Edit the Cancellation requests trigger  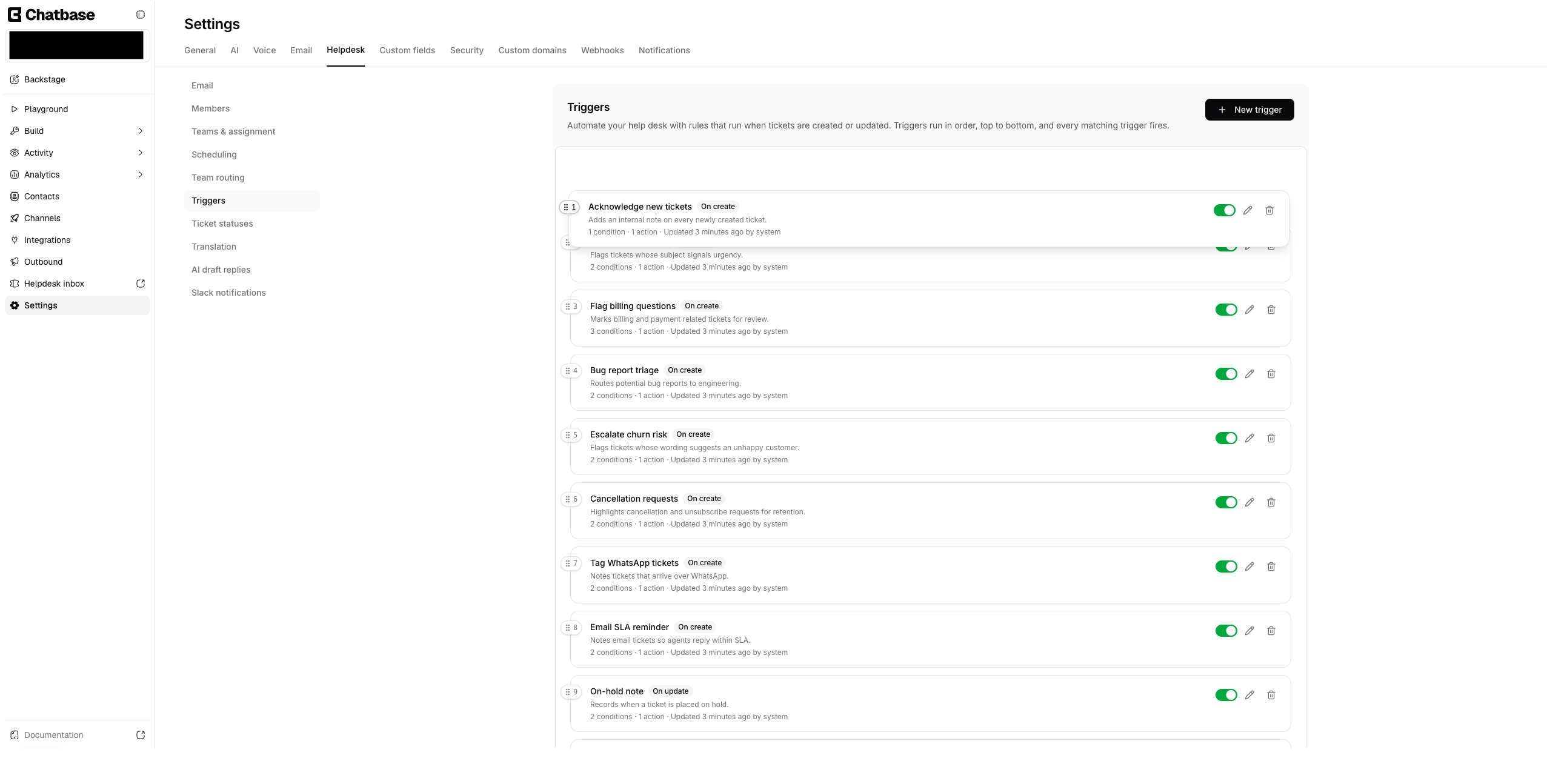click(x=1249, y=502)
